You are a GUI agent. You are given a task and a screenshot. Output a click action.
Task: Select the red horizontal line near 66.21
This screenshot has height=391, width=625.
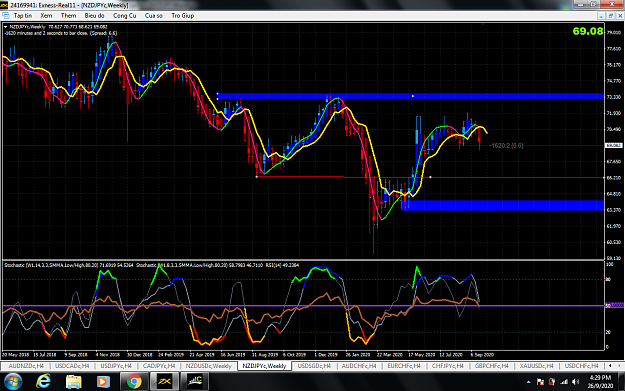pos(430,177)
